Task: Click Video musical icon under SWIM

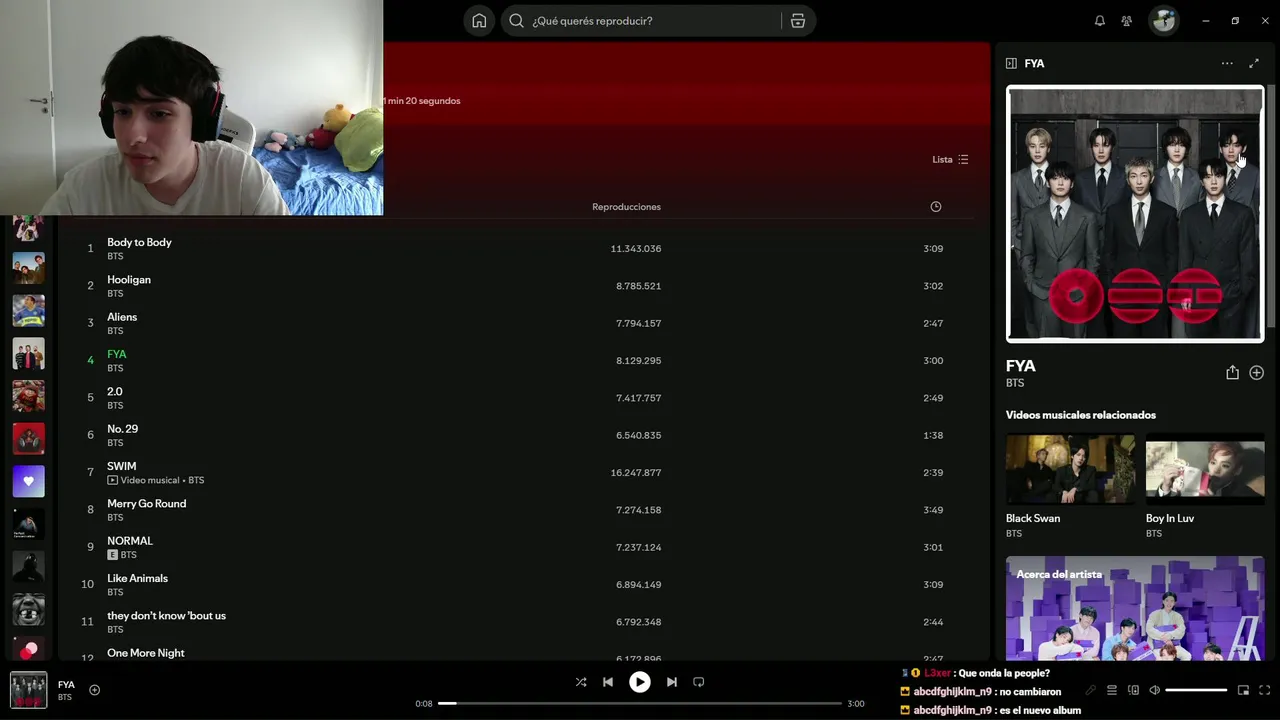Action: pos(112,480)
